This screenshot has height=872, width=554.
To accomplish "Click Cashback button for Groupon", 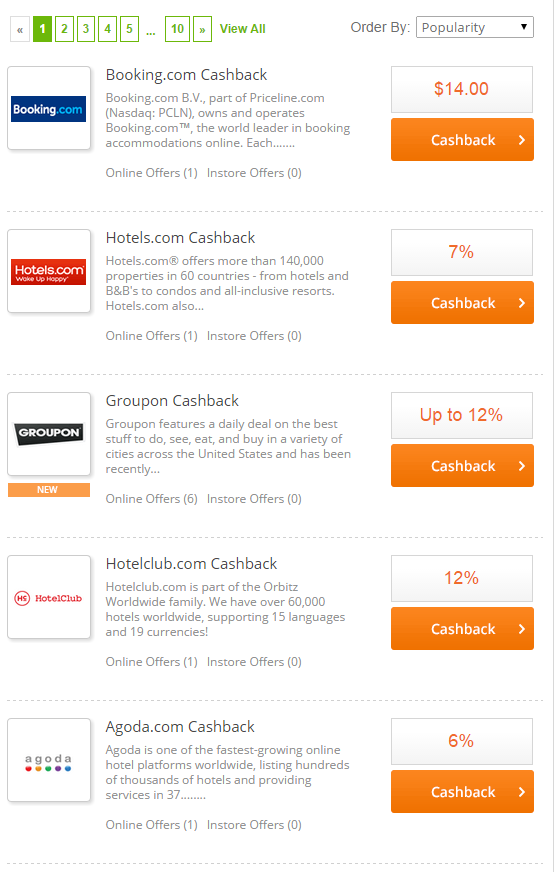I will [462, 465].
